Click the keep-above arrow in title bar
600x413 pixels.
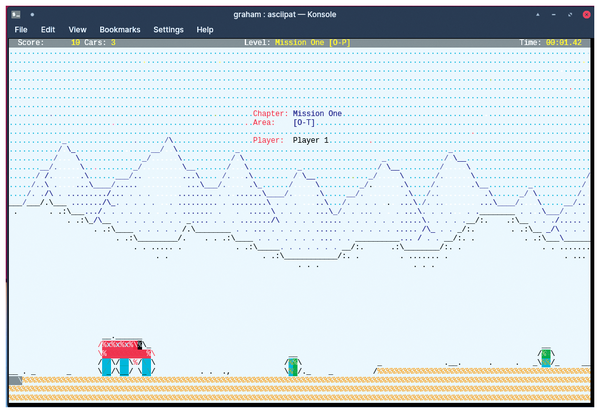pos(538,15)
